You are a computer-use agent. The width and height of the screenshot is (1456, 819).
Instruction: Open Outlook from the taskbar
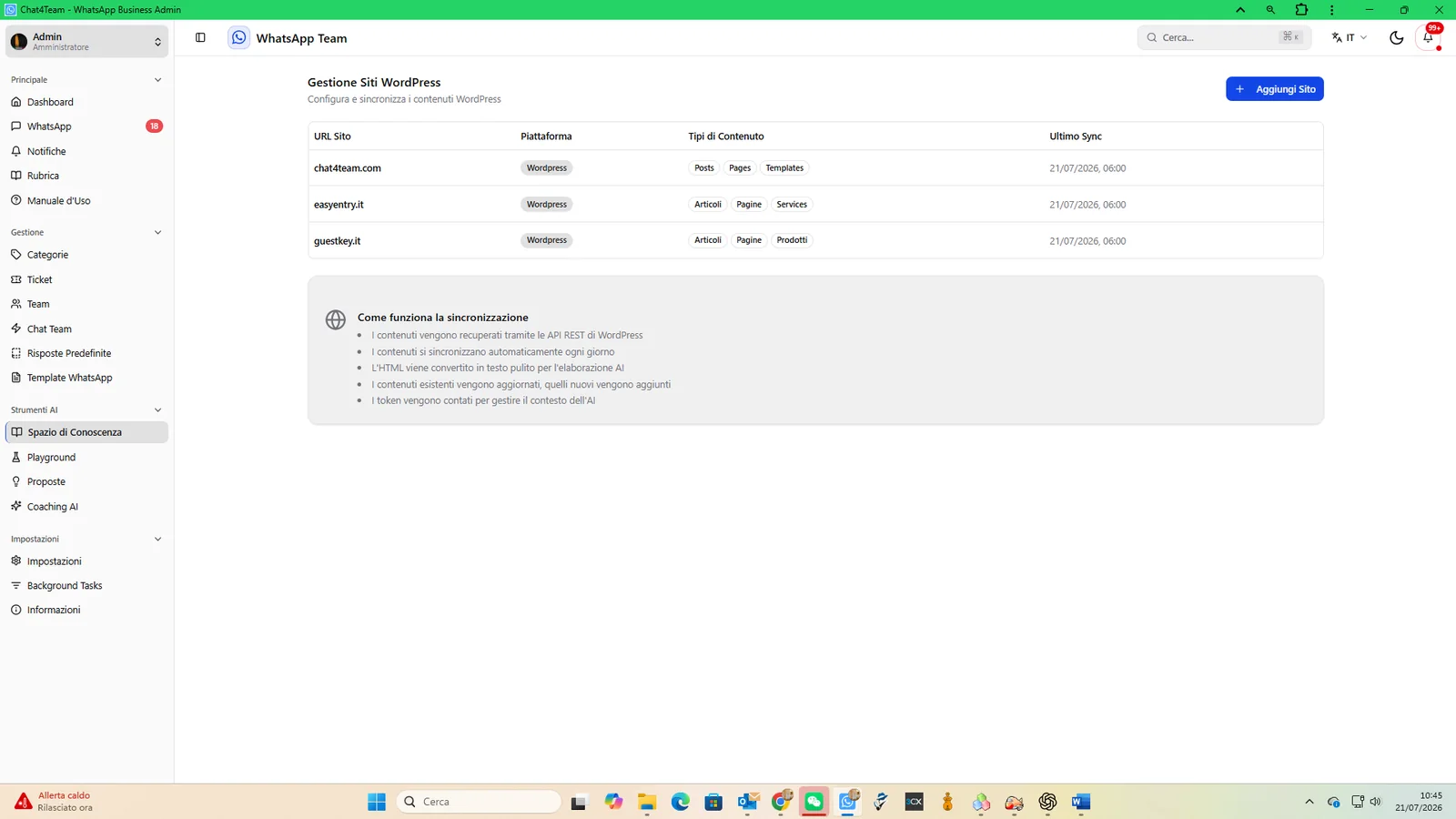click(748, 802)
